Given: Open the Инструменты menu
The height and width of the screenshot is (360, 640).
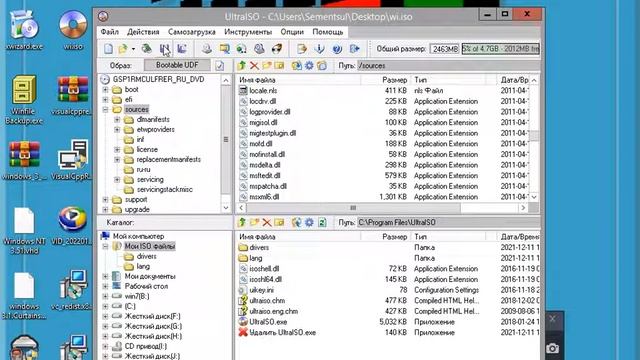Looking at the screenshot, I should (x=248, y=32).
